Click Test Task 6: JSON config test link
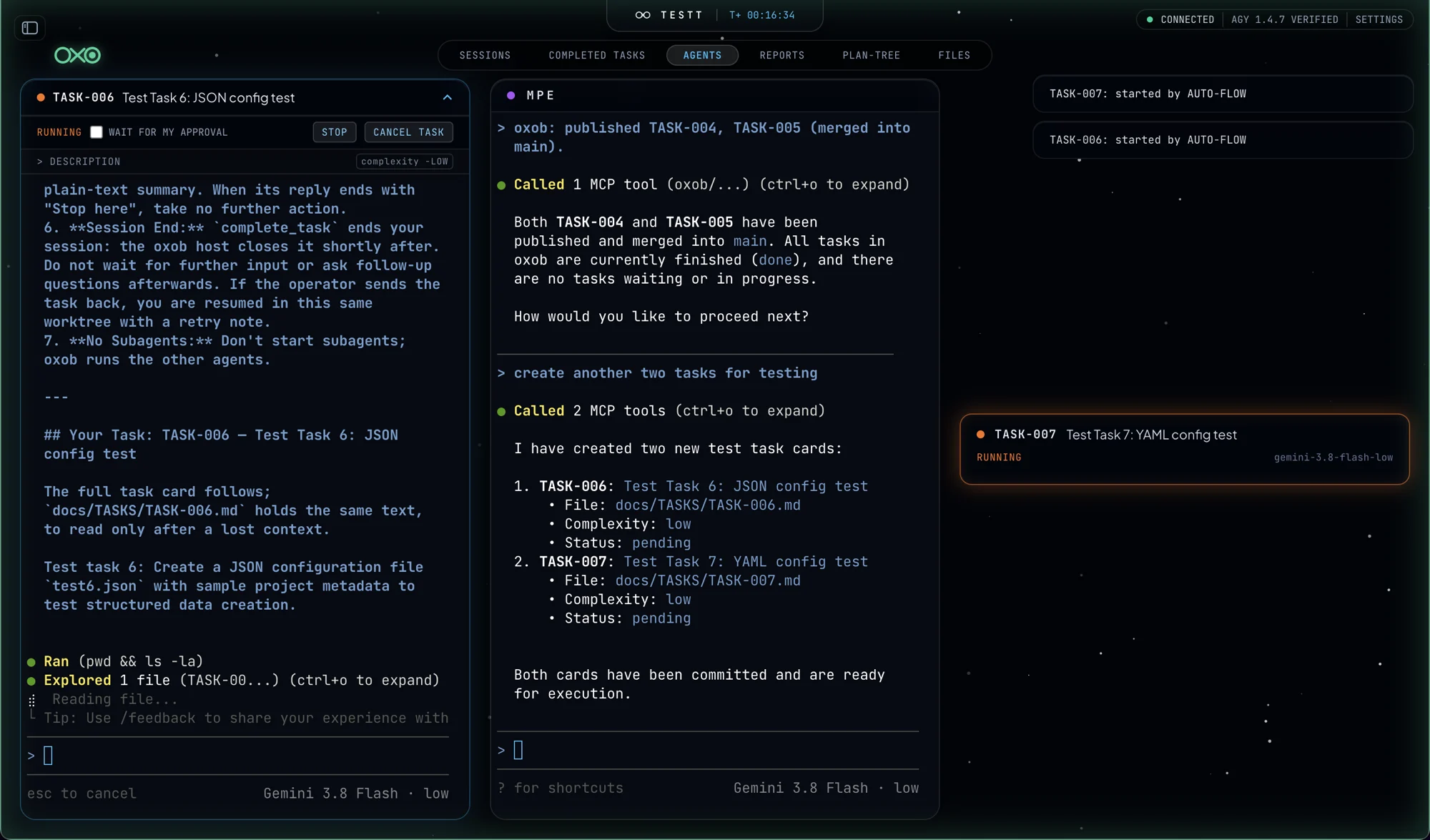 (746, 487)
